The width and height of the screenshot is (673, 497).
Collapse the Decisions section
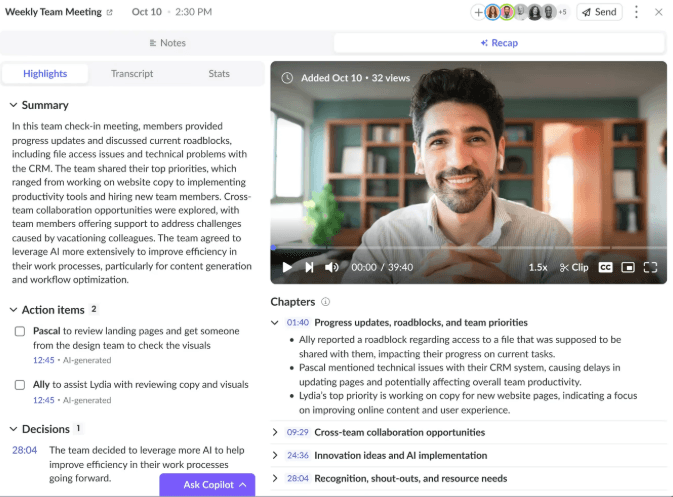(13, 429)
